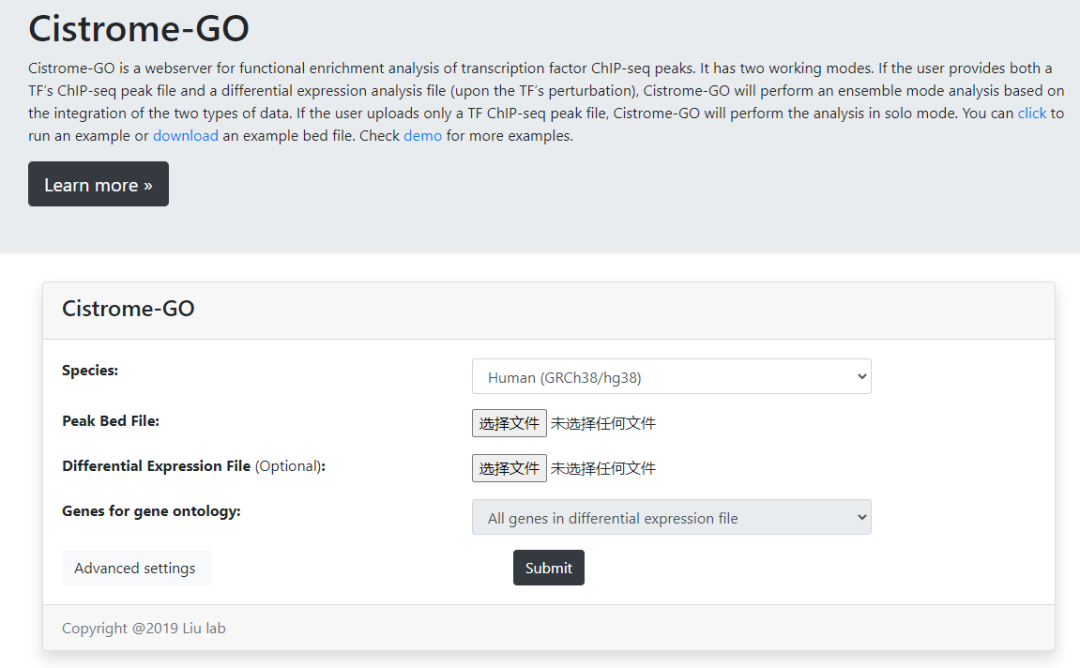Expand the Species dropdown

(672, 377)
